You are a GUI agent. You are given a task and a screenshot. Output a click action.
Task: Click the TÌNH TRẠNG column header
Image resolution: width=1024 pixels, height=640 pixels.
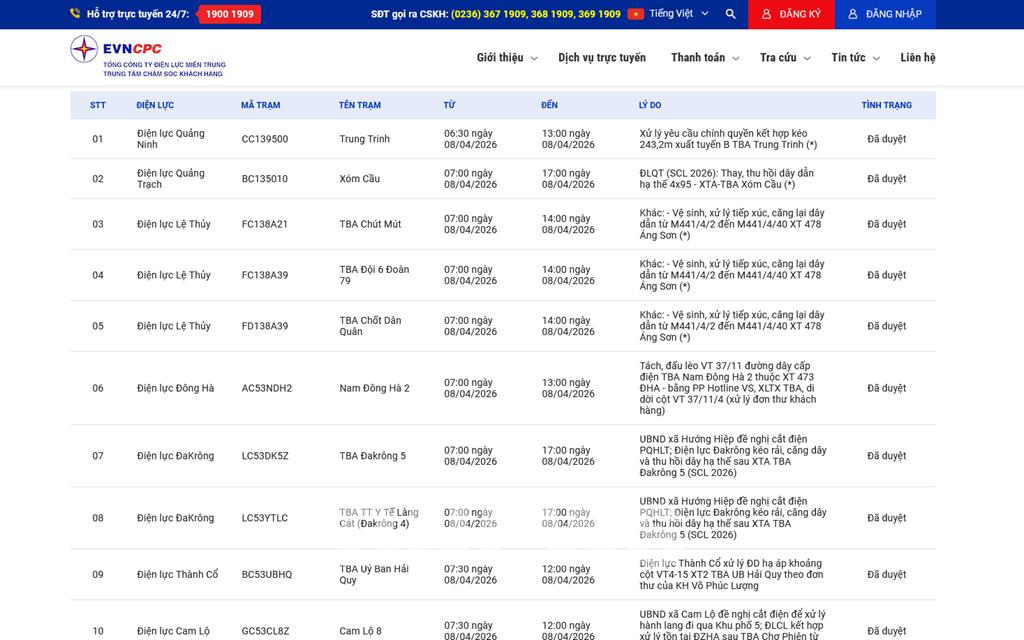[x=886, y=105]
